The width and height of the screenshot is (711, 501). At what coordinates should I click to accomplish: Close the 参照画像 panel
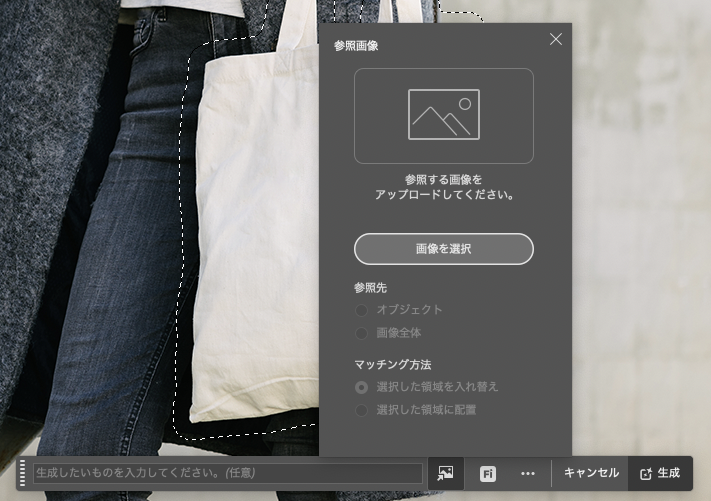click(556, 39)
